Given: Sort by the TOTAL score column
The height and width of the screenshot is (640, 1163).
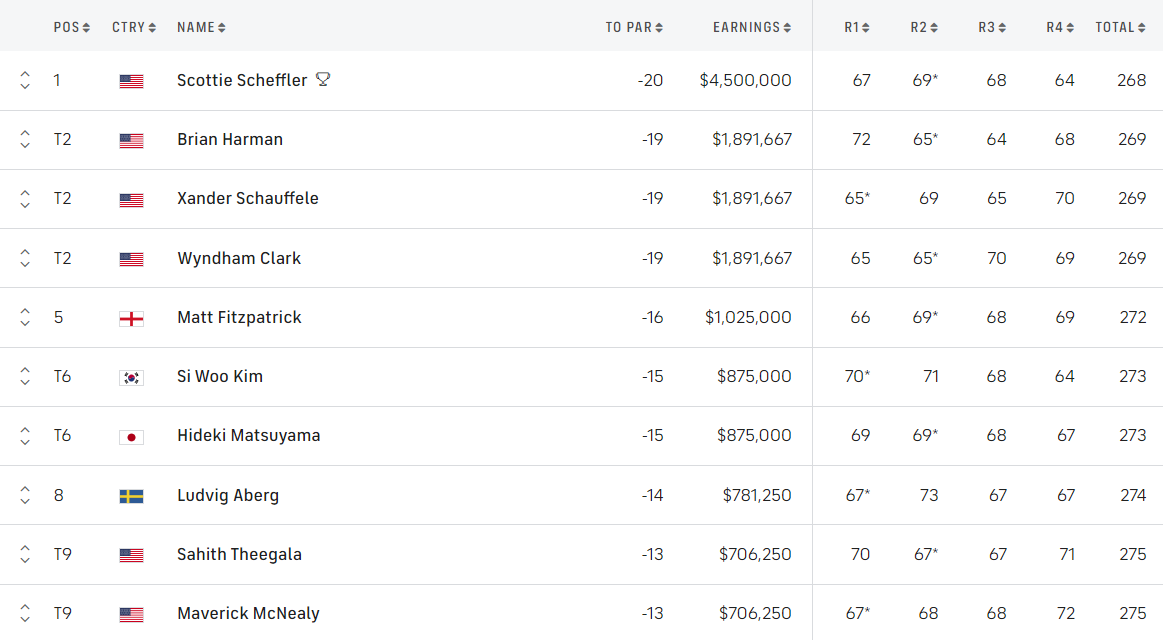Looking at the screenshot, I should (x=1120, y=27).
